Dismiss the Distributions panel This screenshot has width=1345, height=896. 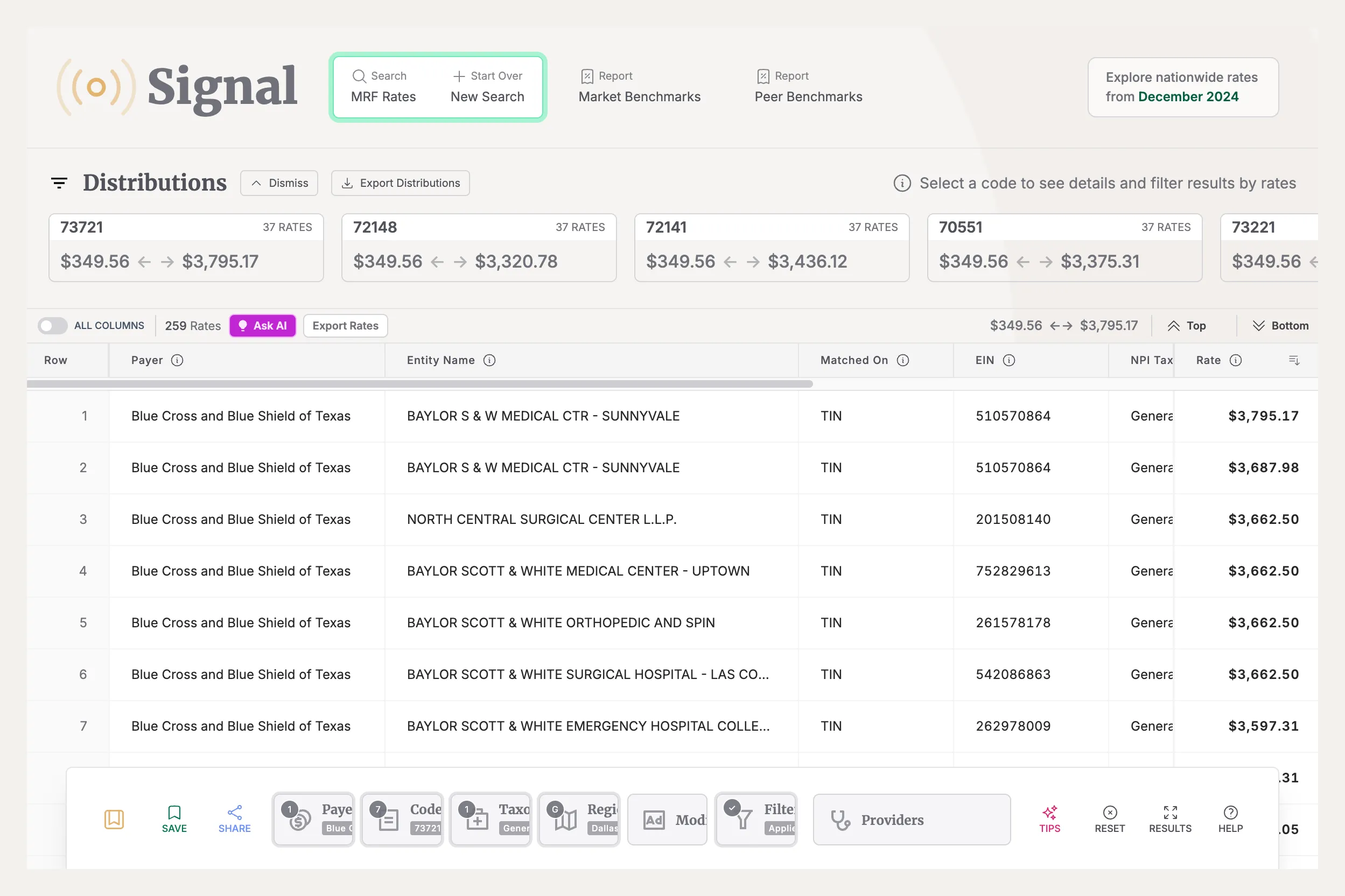pos(279,183)
